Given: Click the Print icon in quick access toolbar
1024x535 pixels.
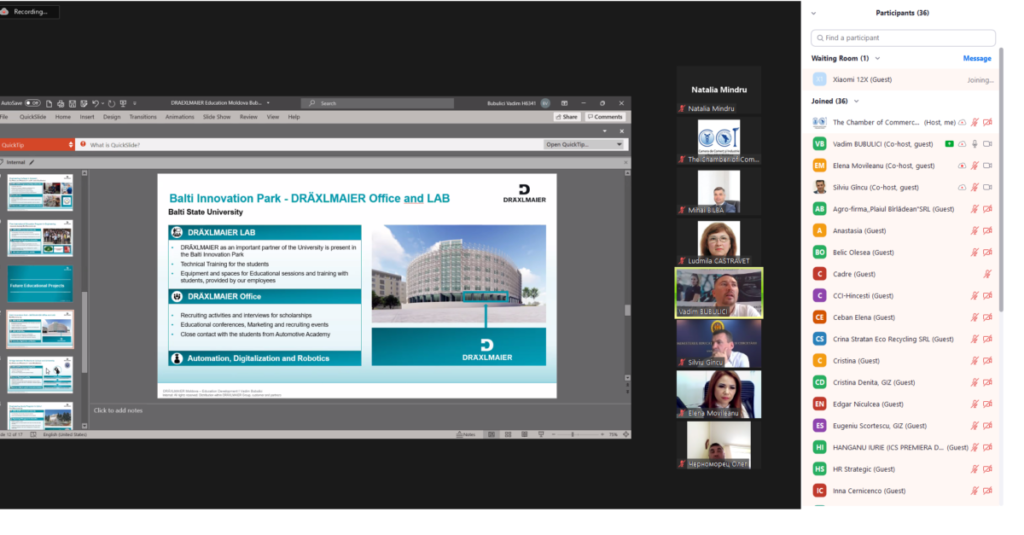Looking at the screenshot, I should coord(61,103).
